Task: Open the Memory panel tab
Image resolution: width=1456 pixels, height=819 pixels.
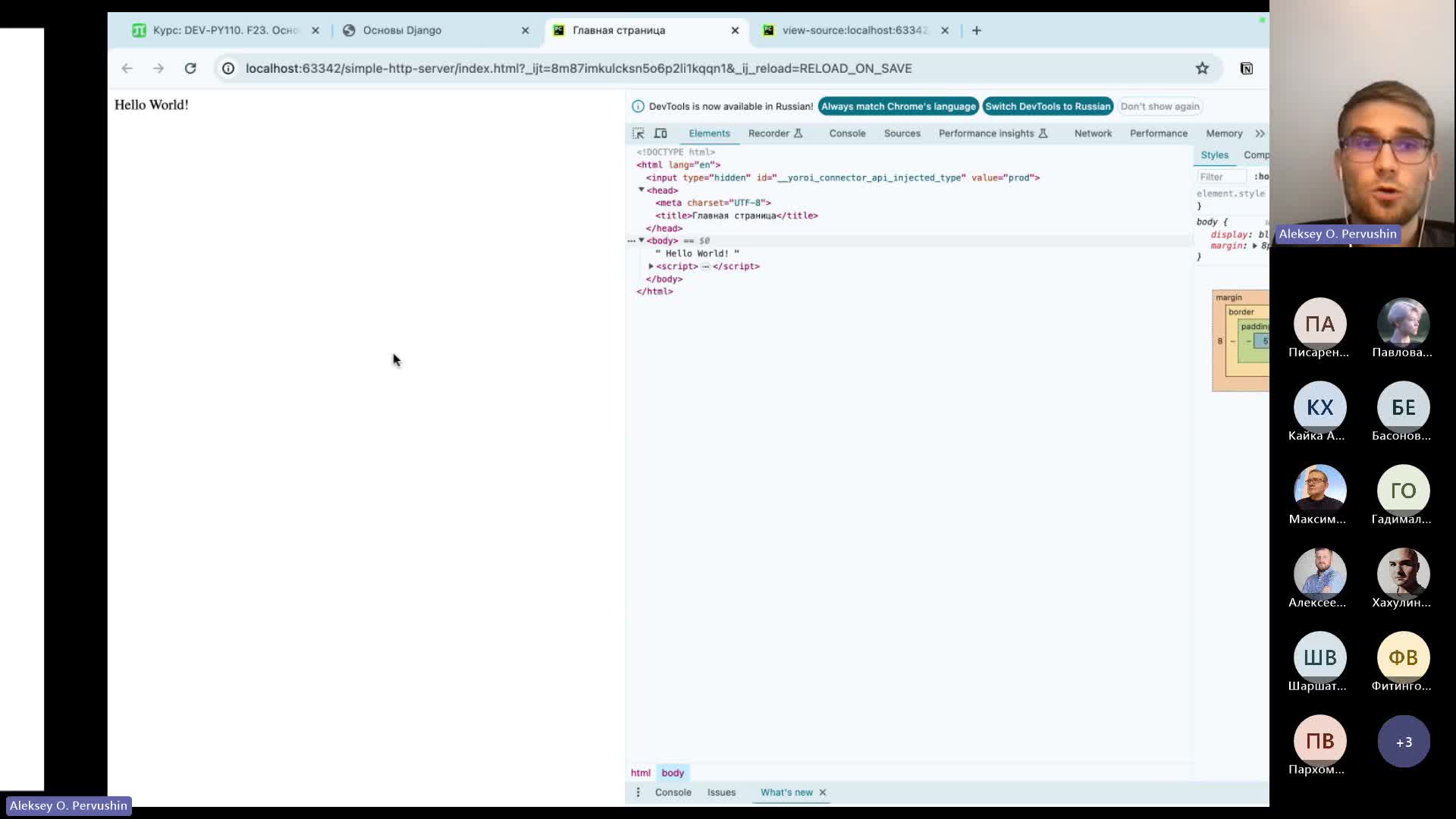Action: point(1224,133)
